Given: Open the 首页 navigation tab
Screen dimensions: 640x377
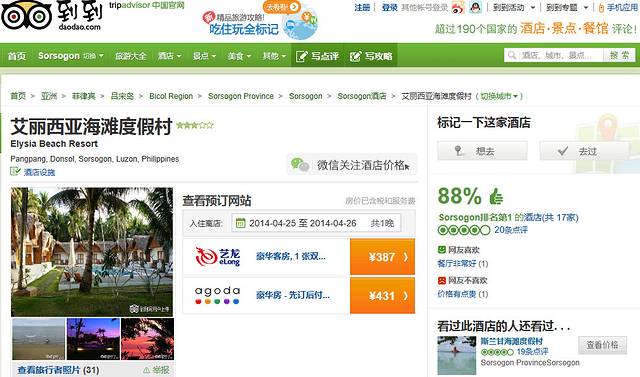Looking at the screenshot, I should click(x=17, y=56).
